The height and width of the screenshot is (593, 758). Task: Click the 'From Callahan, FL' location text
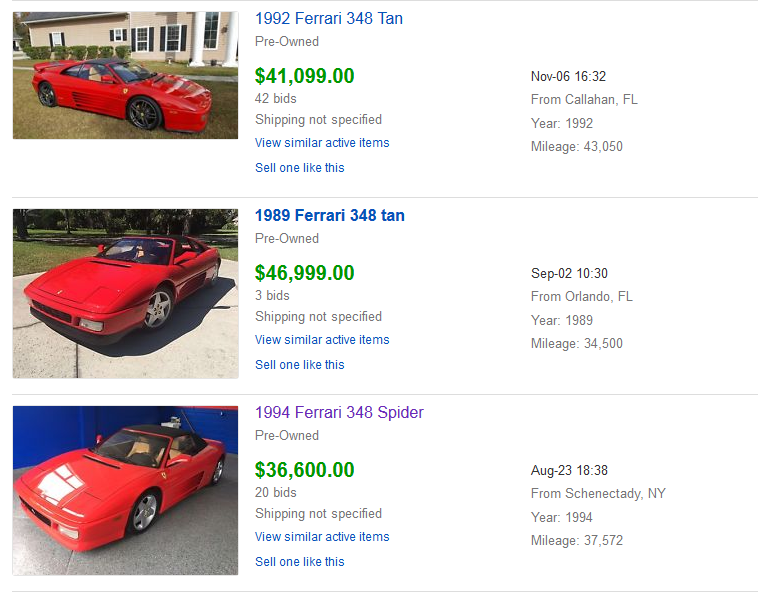click(583, 100)
